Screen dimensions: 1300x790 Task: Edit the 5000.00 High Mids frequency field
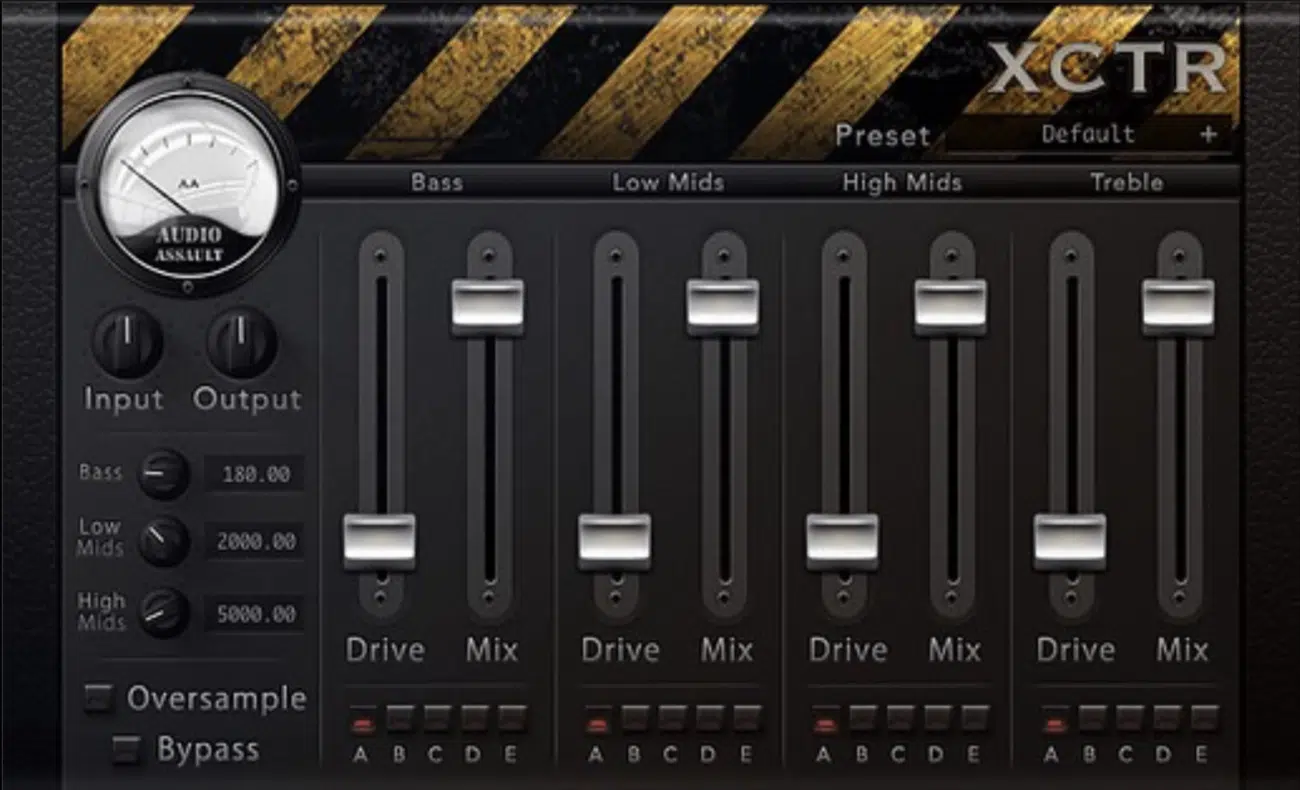click(x=254, y=613)
